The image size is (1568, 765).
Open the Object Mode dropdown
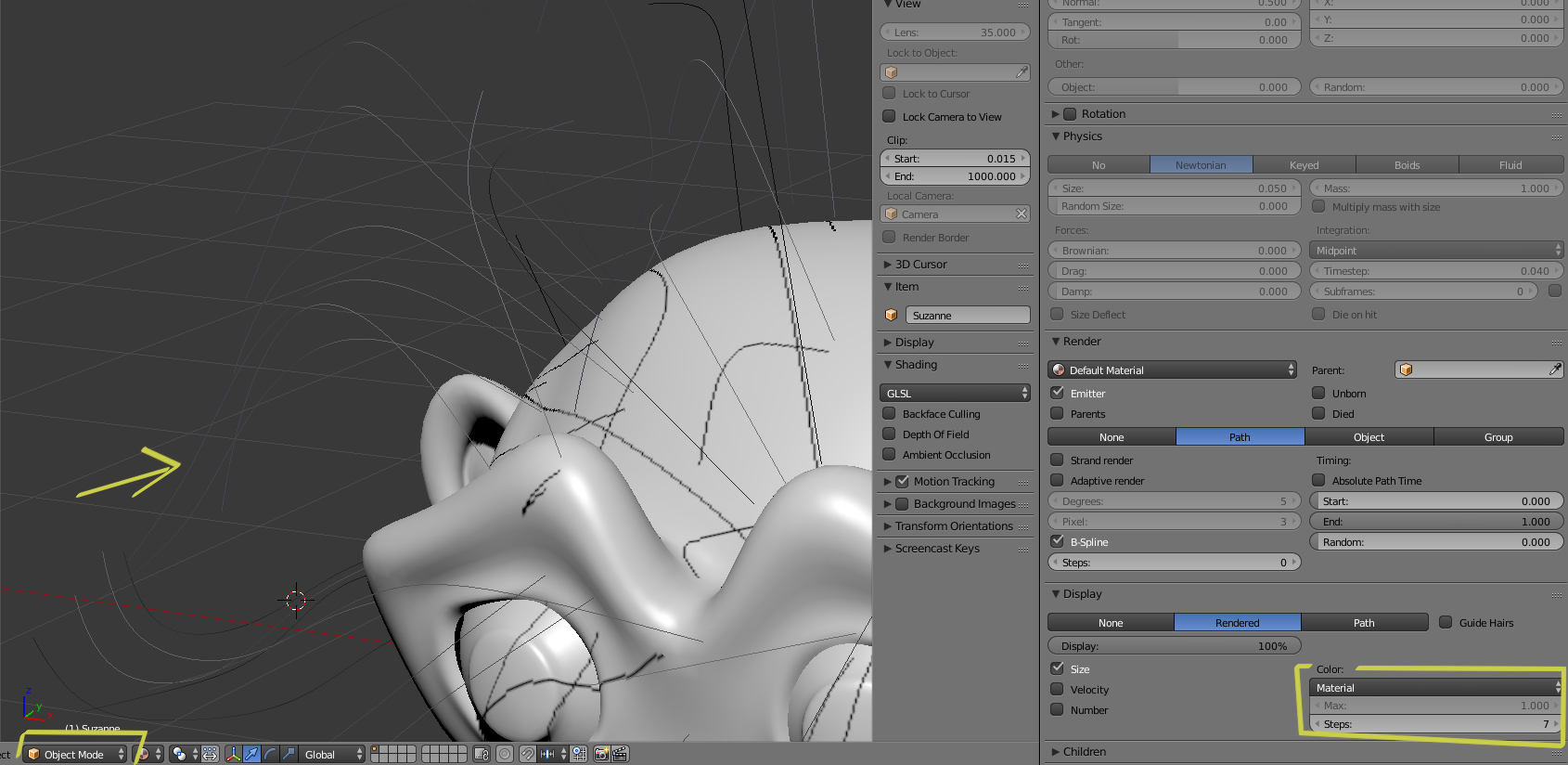pos(75,754)
